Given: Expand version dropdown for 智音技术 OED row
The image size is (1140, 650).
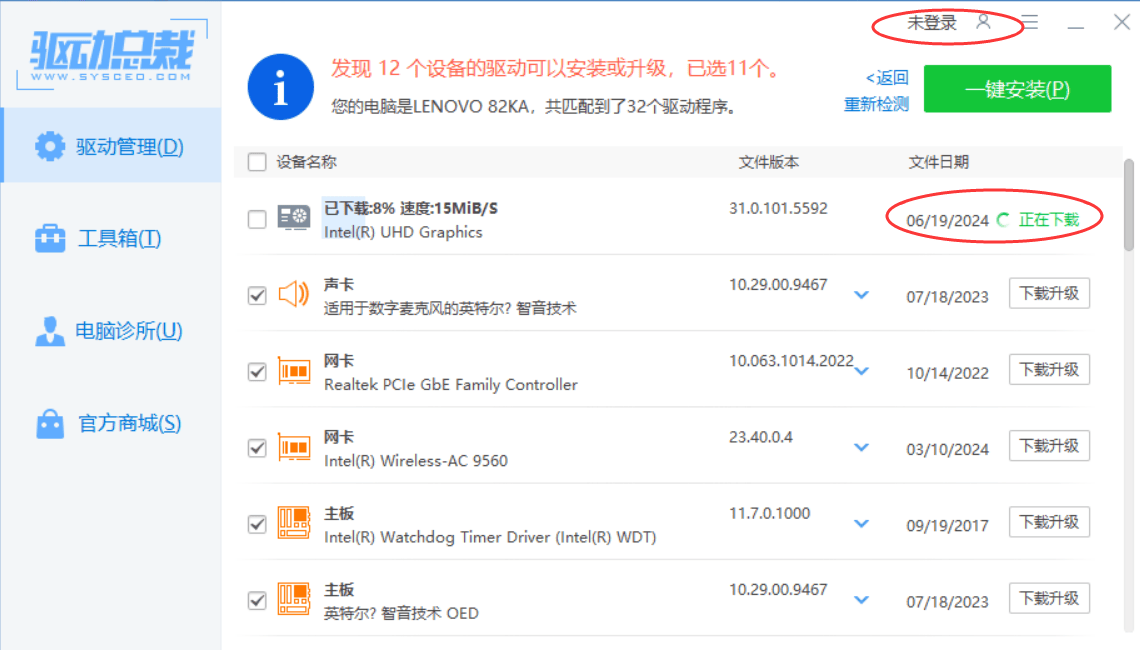Looking at the screenshot, I should pyautogui.click(x=862, y=601).
